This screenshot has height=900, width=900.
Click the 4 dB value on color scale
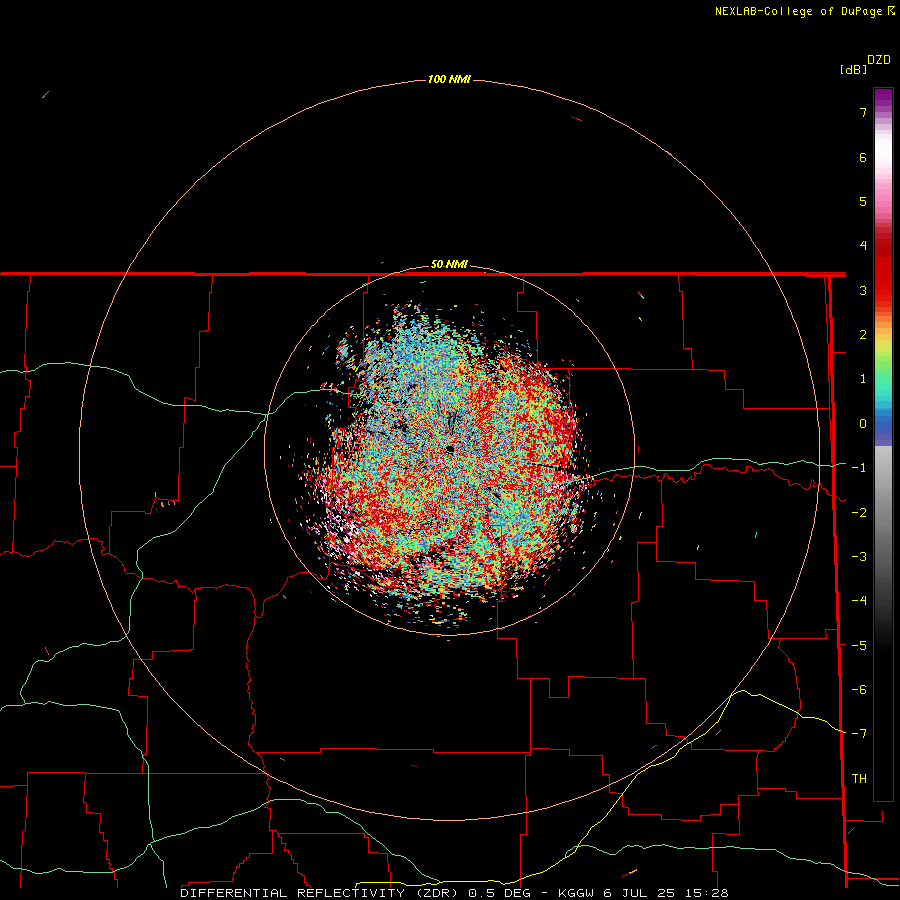pos(863,246)
